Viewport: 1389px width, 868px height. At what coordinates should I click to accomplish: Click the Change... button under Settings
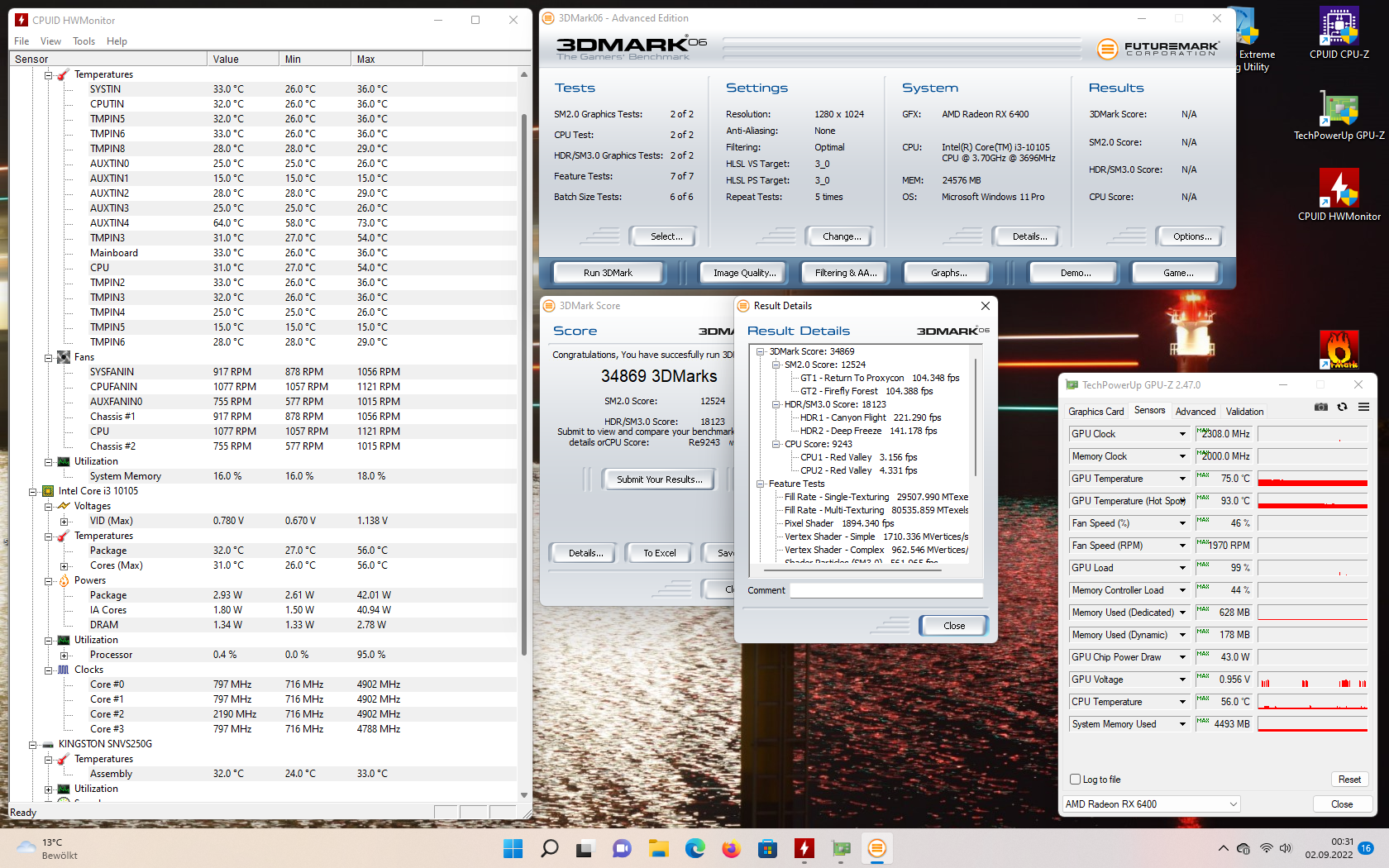[x=842, y=236]
